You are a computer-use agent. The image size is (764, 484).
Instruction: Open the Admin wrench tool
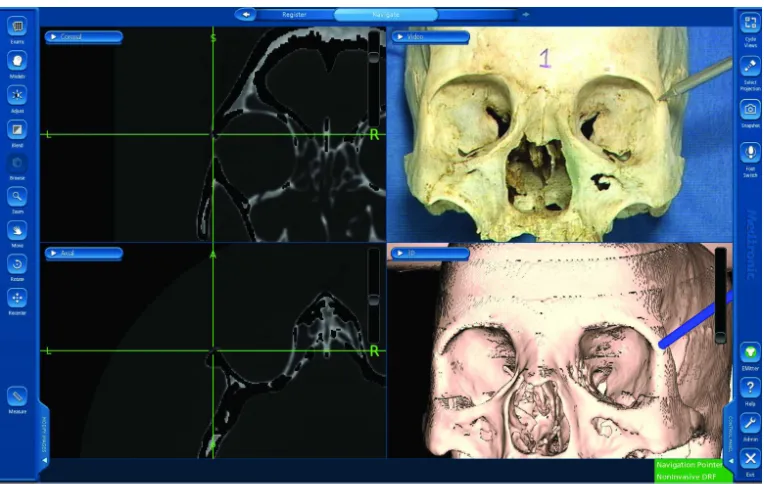tap(750, 424)
